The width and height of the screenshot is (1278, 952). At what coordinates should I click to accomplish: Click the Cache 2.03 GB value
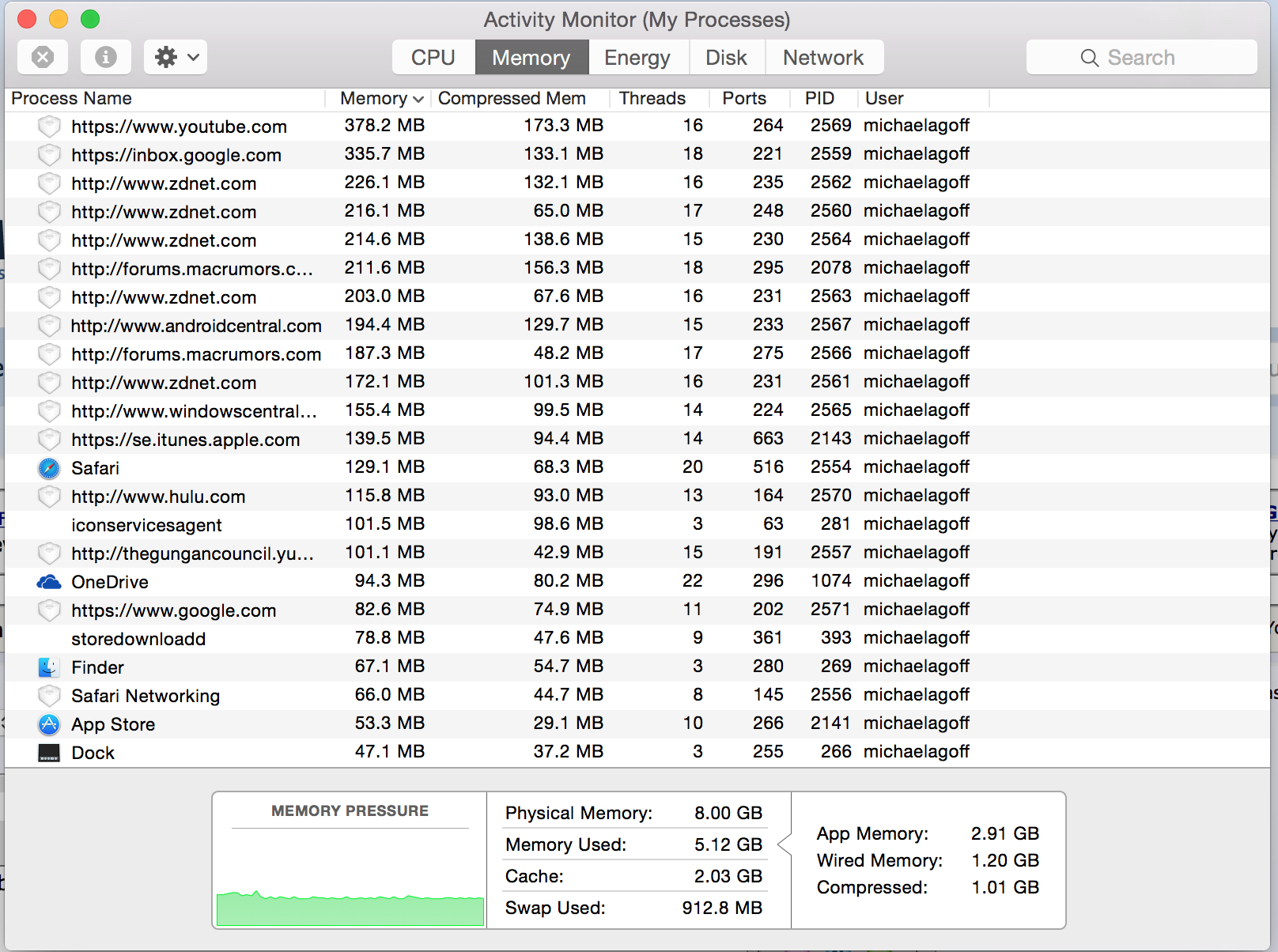coord(728,876)
